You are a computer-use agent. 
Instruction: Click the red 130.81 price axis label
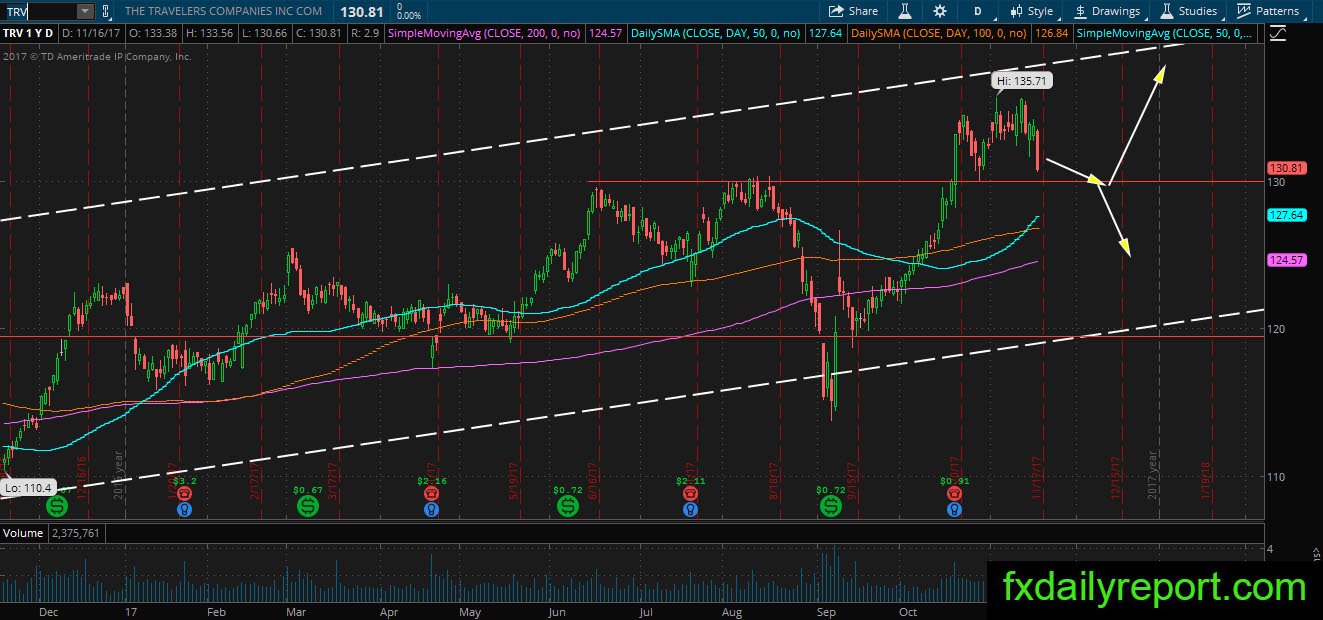point(1285,168)
